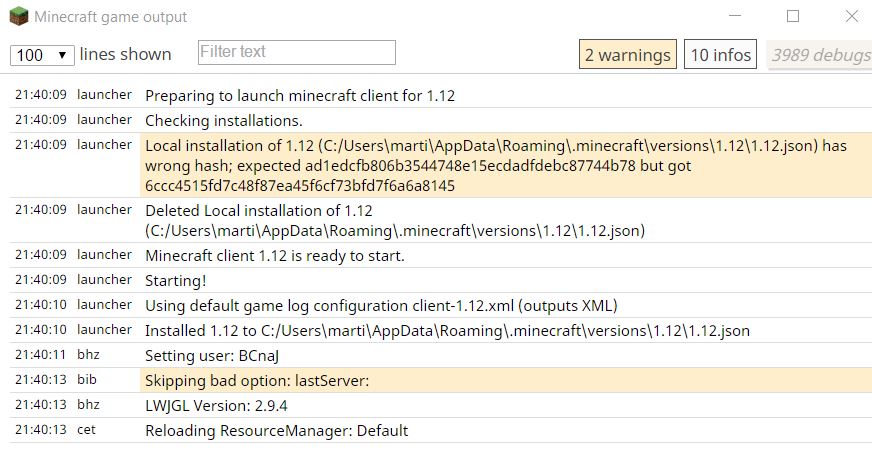This screenshot has height=452, width=872.
Task: Toggle the 3989 debugs filter
Action: (820, 55)
